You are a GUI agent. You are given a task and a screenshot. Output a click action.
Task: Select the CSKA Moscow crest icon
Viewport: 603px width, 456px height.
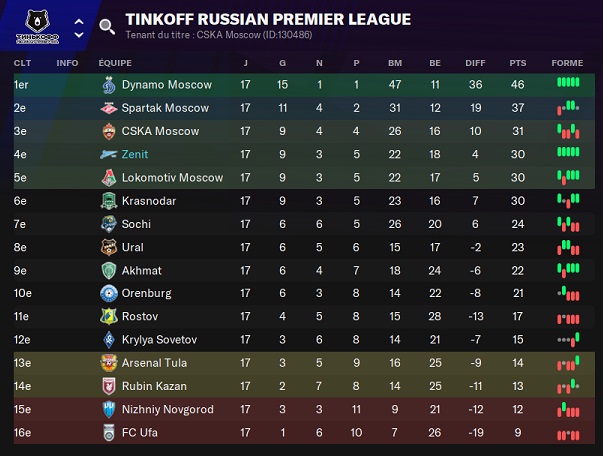tap(109, 131)
